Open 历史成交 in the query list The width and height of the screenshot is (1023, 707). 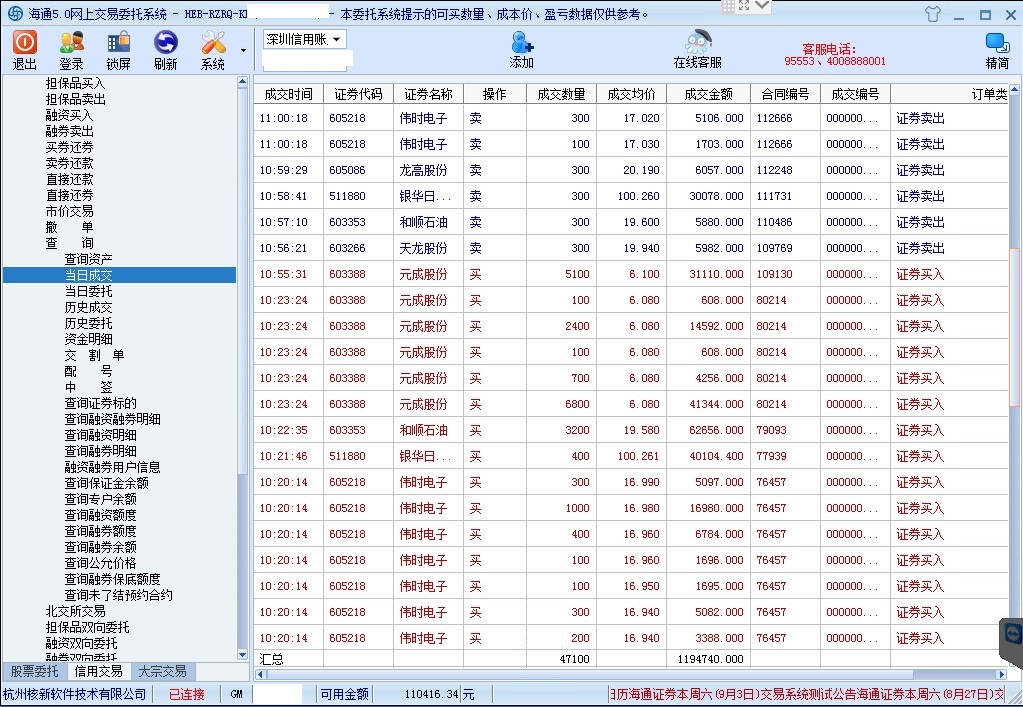coord(89,307)
